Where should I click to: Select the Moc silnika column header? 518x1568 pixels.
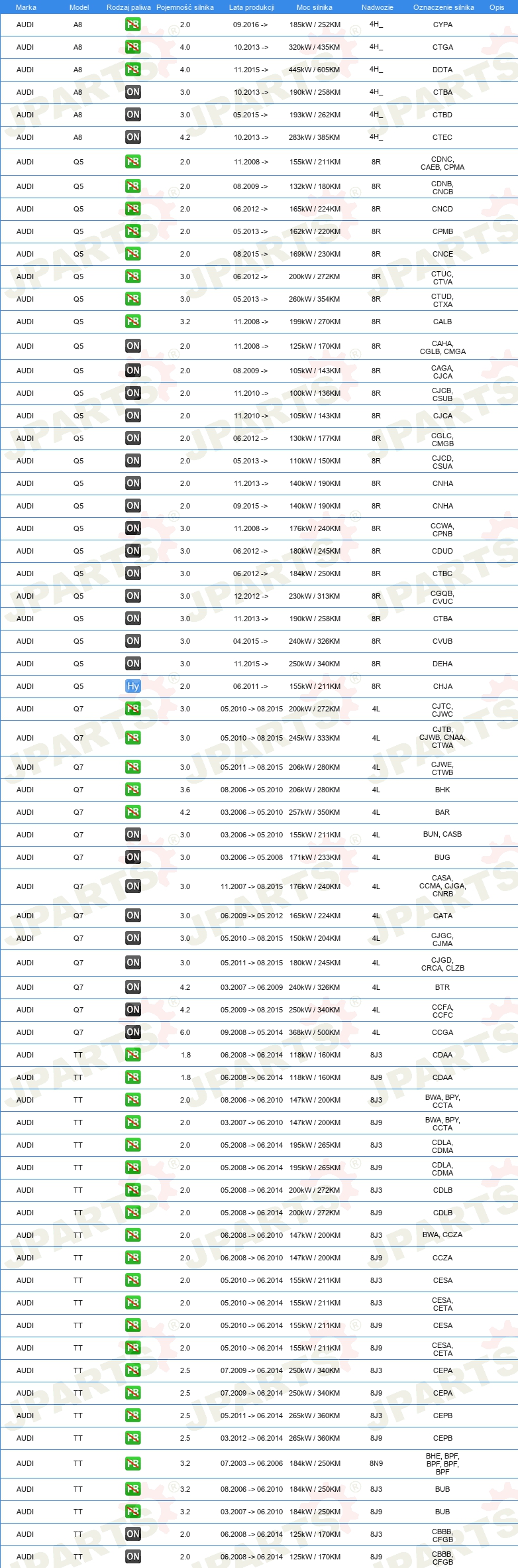coord(315,7)
